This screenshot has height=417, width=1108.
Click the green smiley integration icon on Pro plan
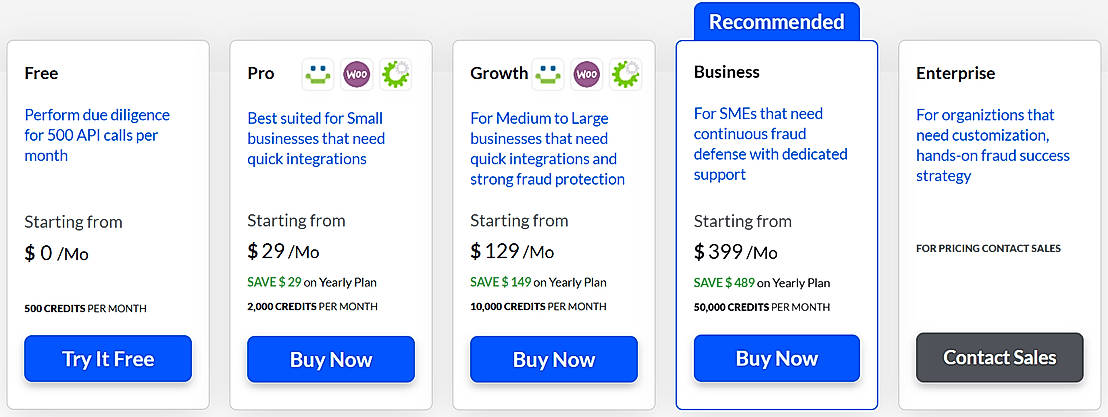click(x=318, y=73)
